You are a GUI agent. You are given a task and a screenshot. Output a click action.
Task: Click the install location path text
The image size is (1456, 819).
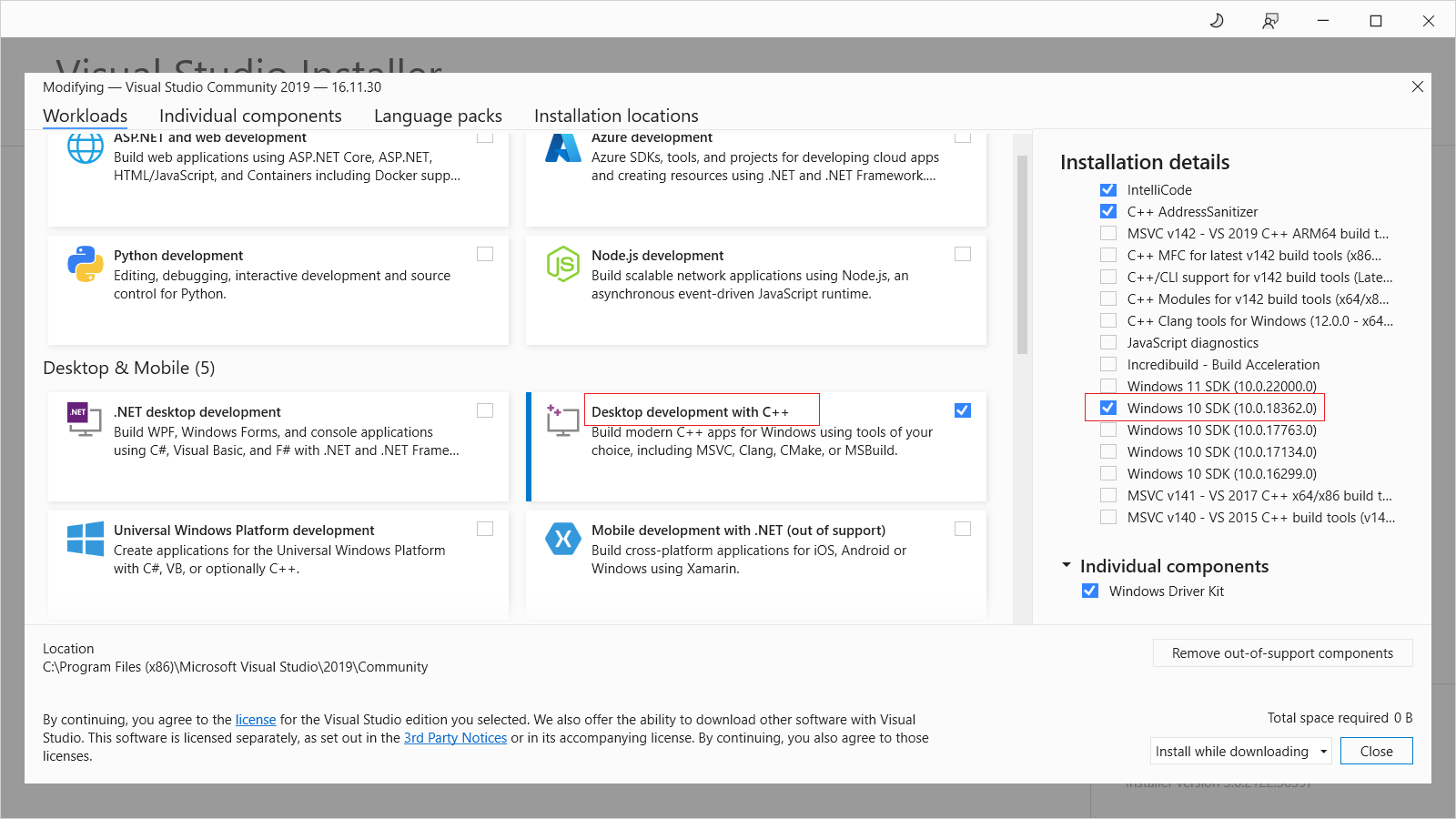coord(235,667)
